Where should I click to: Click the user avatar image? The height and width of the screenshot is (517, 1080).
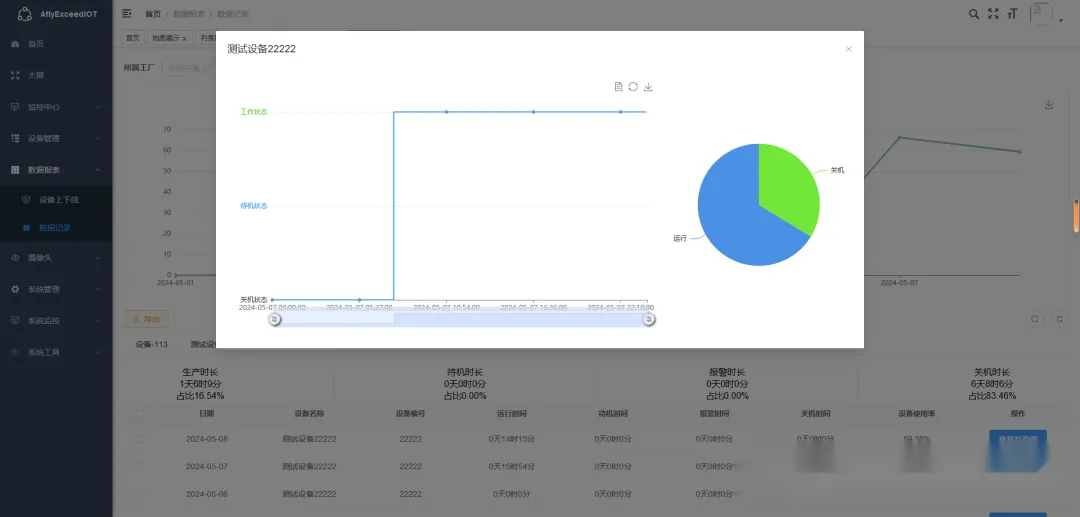click(x=1041, y=14)
